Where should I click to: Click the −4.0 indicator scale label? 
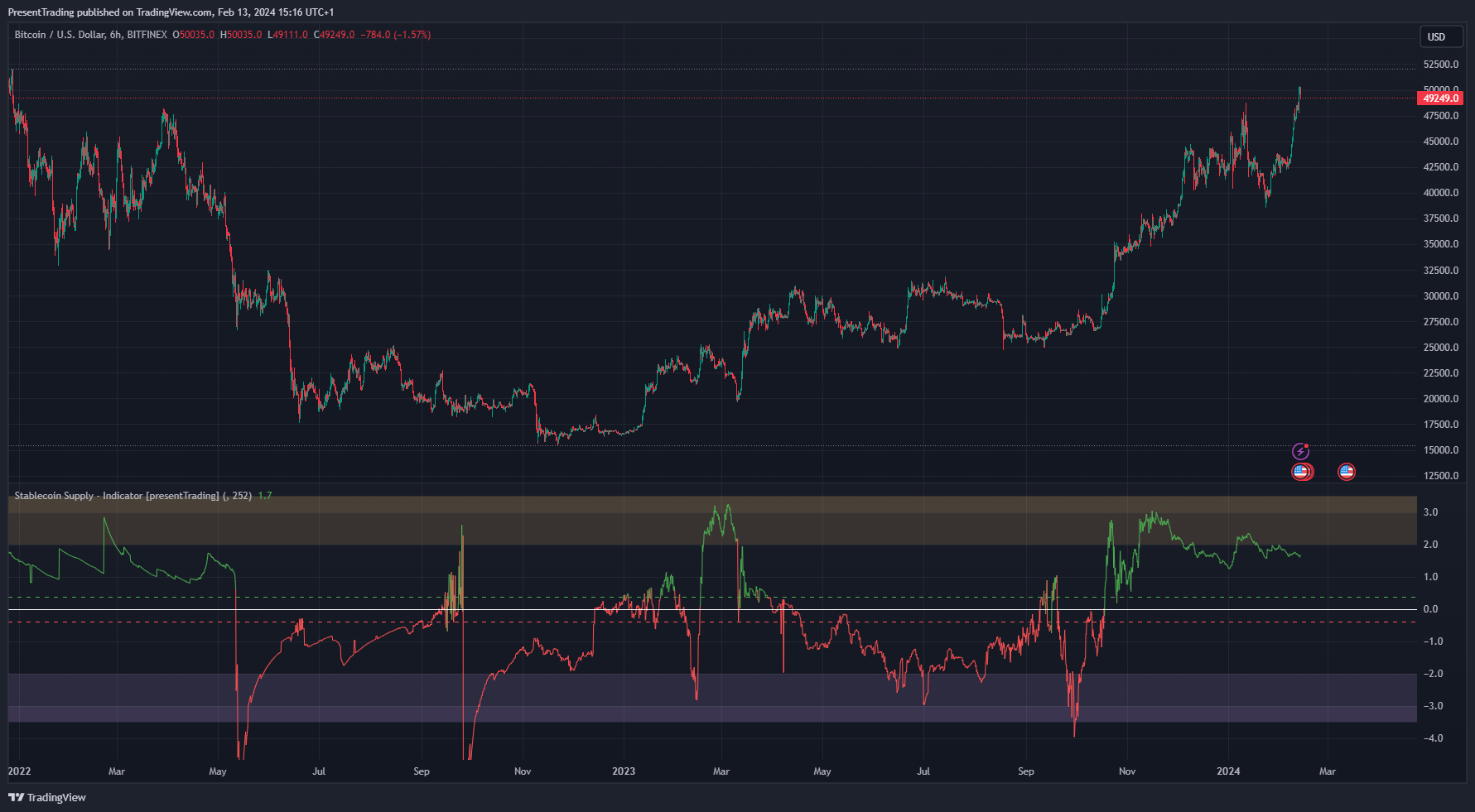click(x=1433, y=738)
